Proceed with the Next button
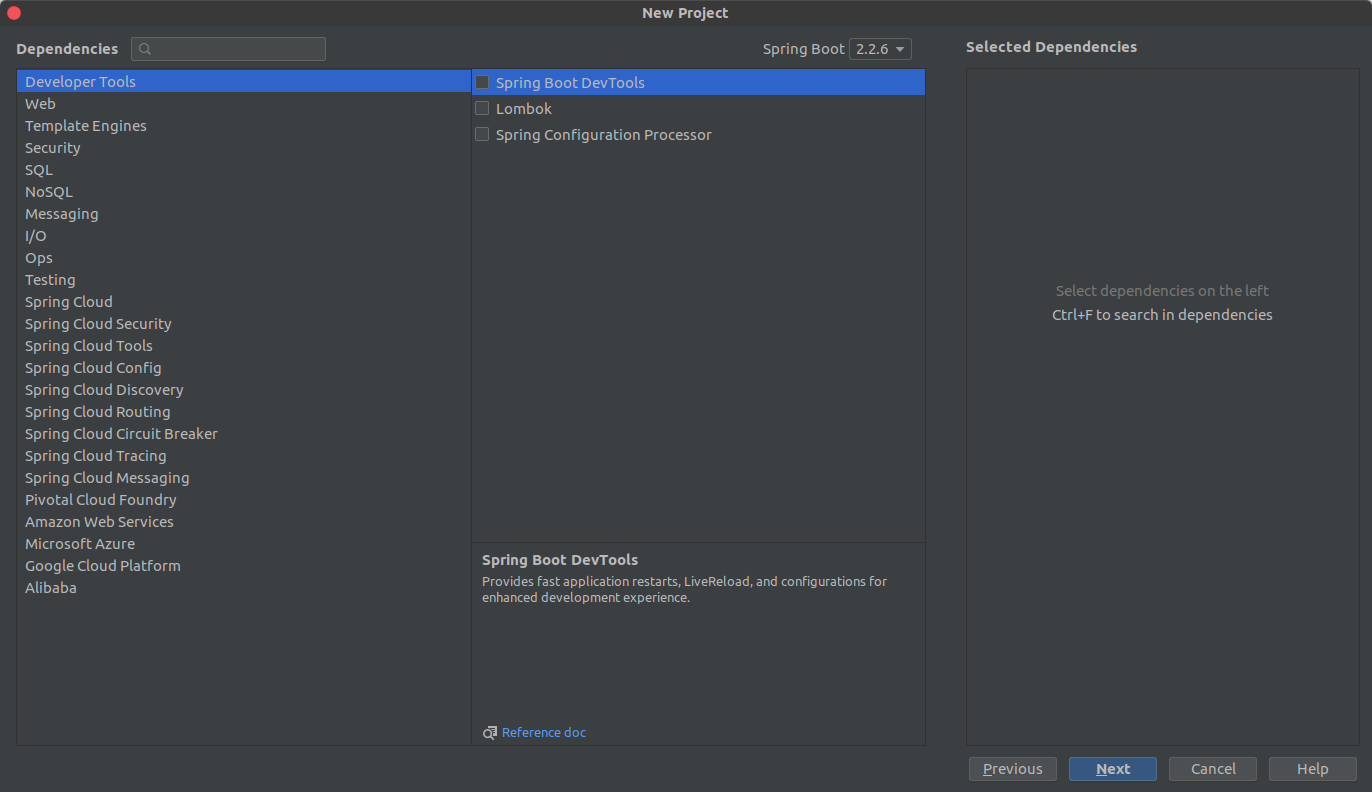 pos(1113,769)
